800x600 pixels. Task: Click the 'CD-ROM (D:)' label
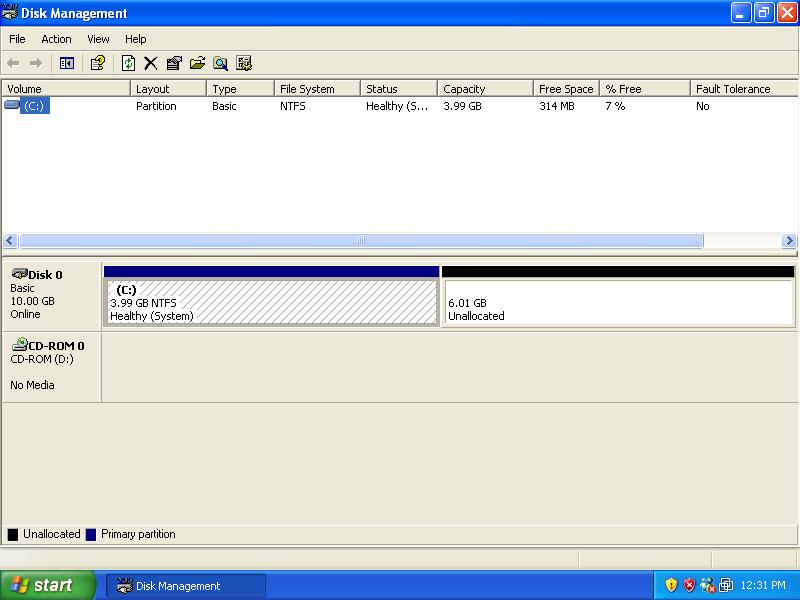(x=42, y=359)
